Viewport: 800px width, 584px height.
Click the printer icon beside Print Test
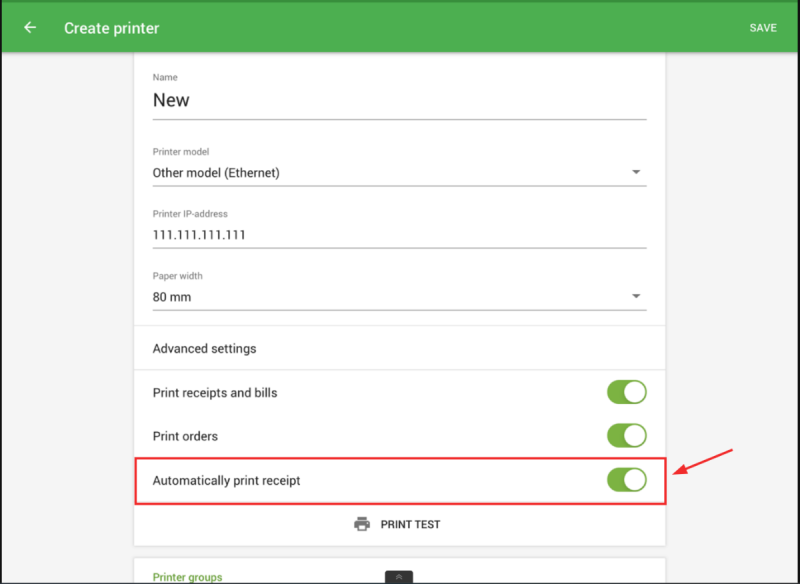[362, 524]
